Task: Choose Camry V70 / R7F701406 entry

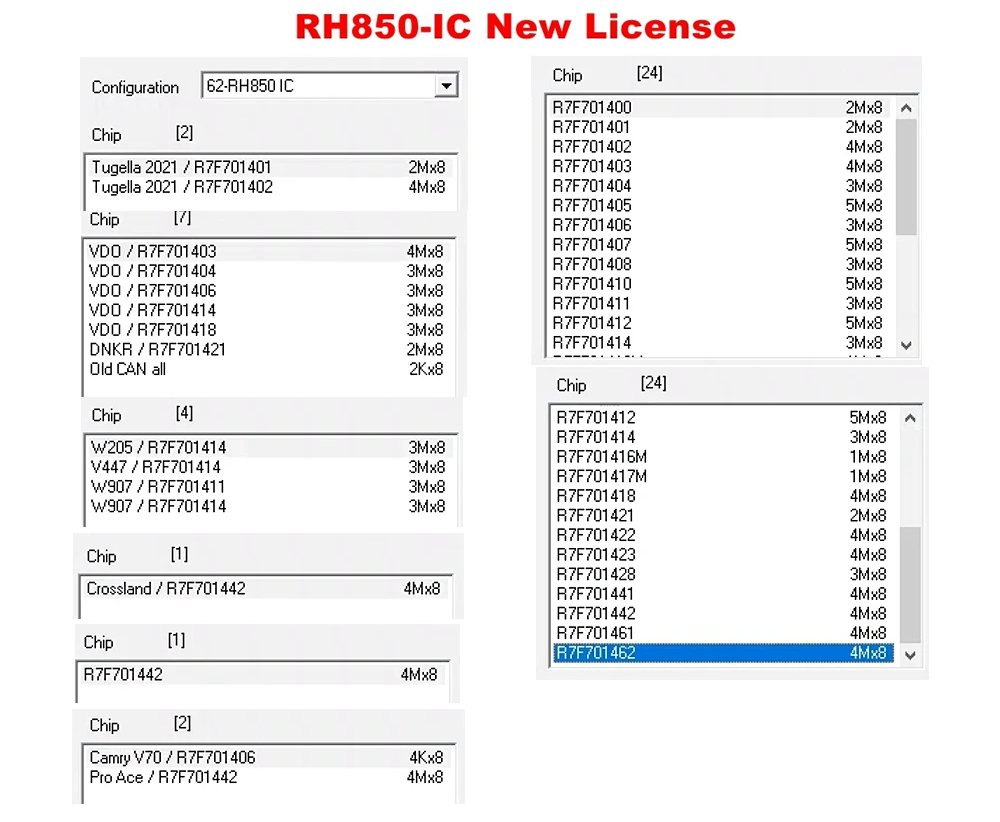Action: [x=172, y=758]
